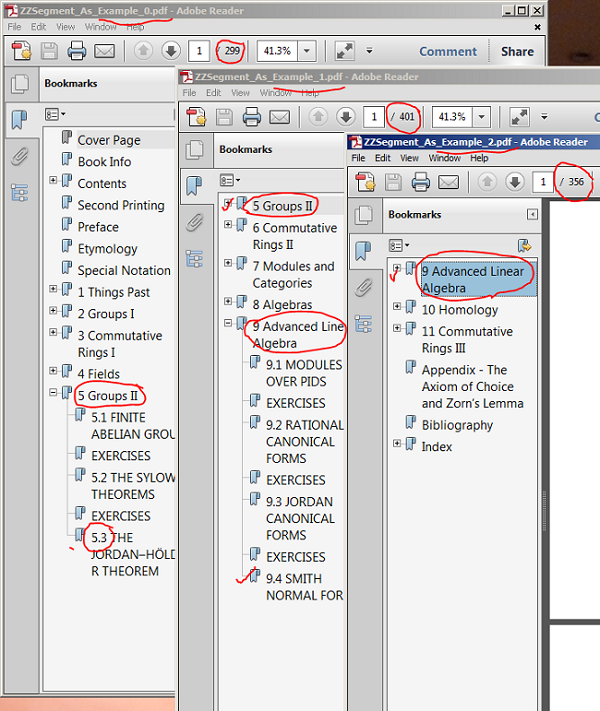Select Bibliography bookmark
The width and height of the screenshot is (600, 711).
point(457,425)
